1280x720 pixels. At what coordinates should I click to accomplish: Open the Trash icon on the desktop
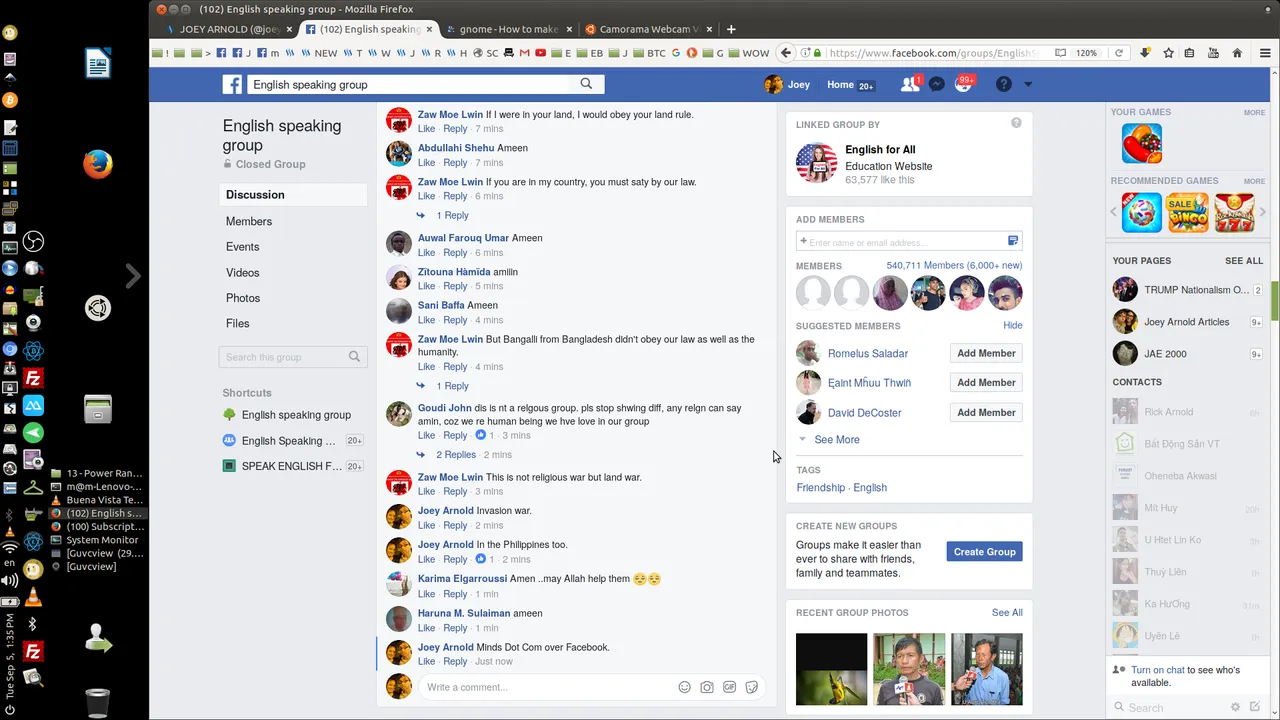point(97,703)
